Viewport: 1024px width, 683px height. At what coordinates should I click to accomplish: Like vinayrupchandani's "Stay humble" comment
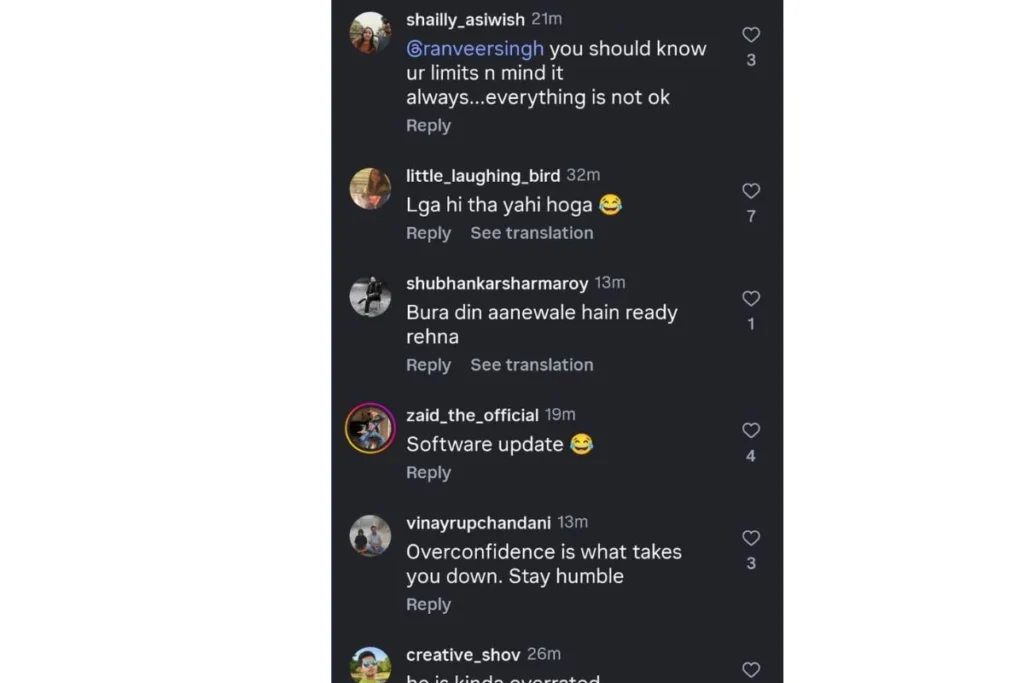pos(751,538)
